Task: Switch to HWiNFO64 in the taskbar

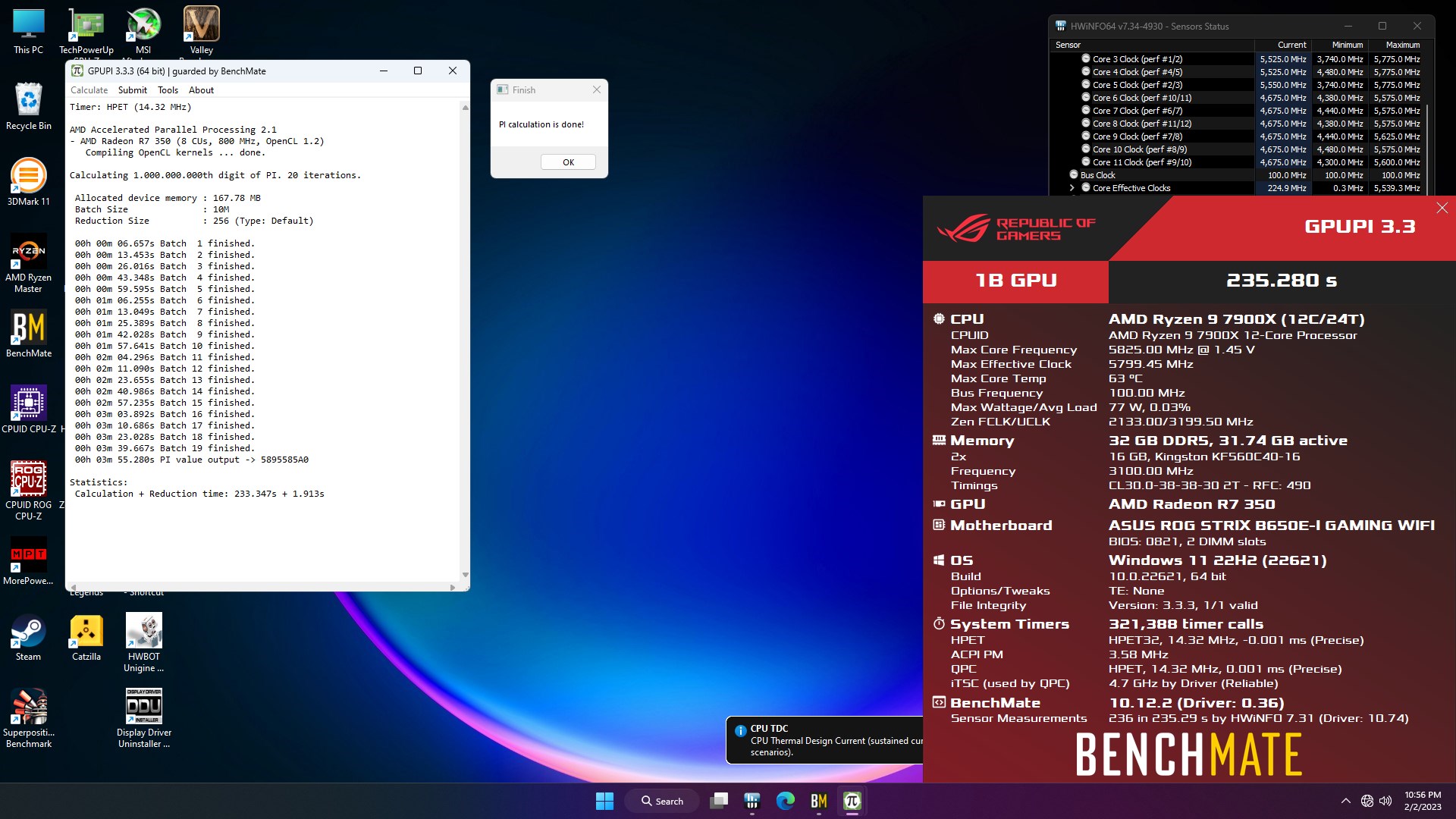Action: 752,801
